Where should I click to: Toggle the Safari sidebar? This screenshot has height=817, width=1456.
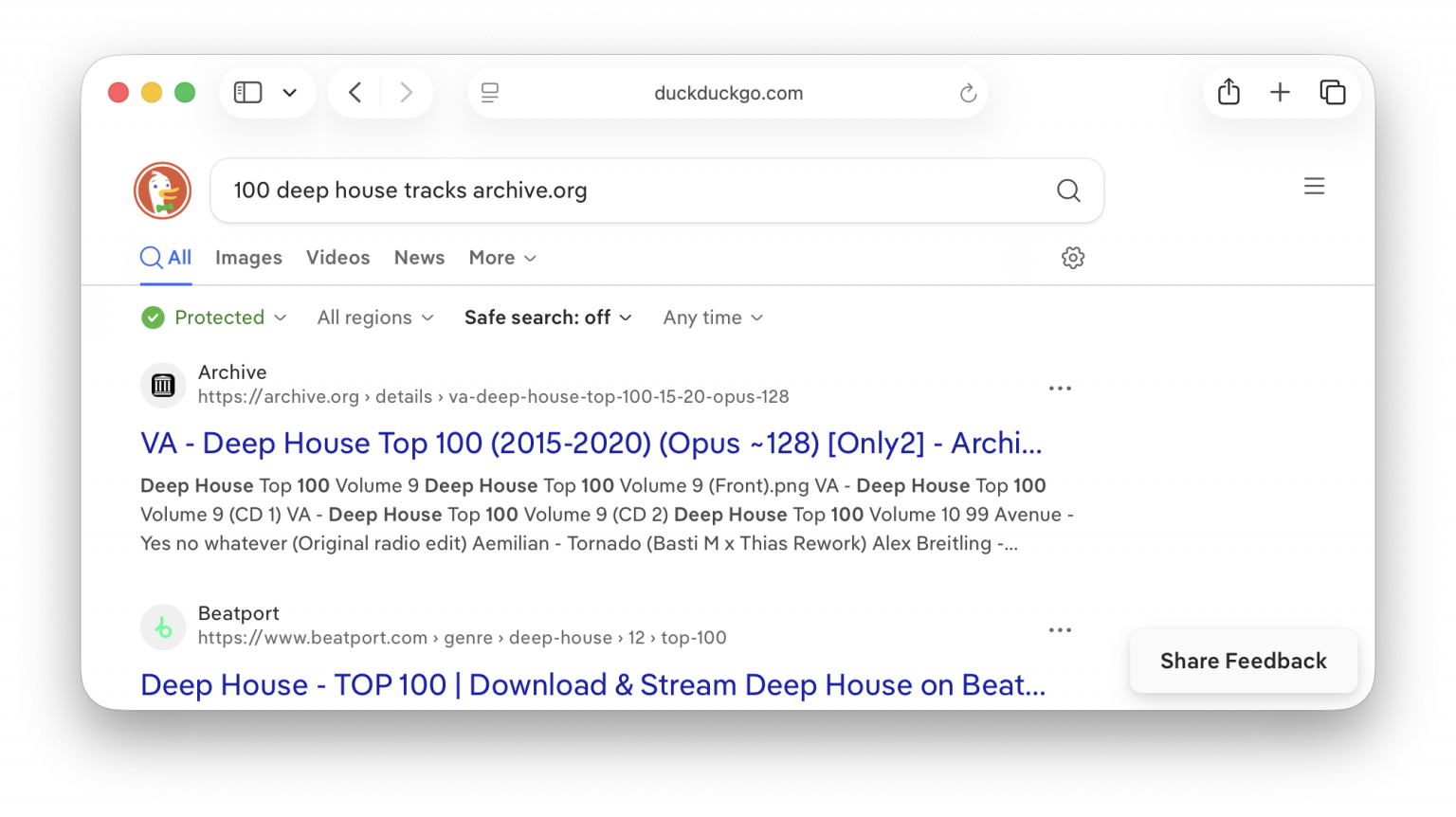click(x=248, y=92)
